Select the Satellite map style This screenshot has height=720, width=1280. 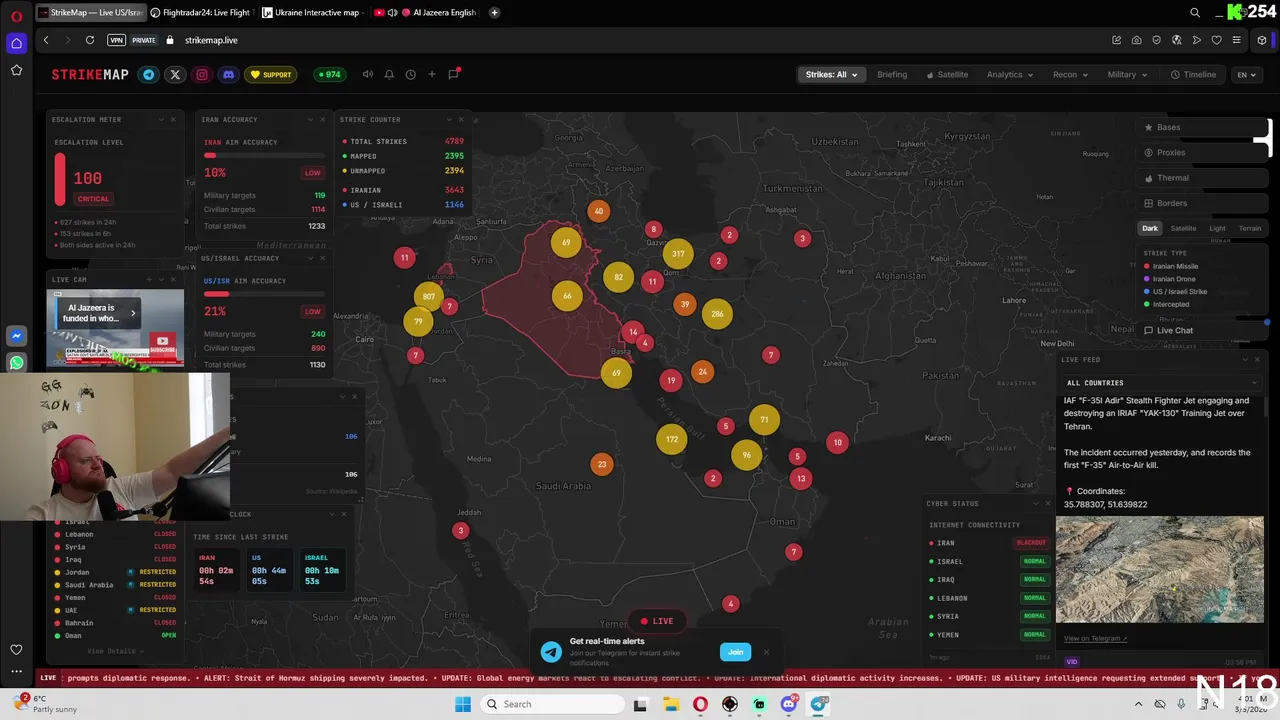[1183, 228]
